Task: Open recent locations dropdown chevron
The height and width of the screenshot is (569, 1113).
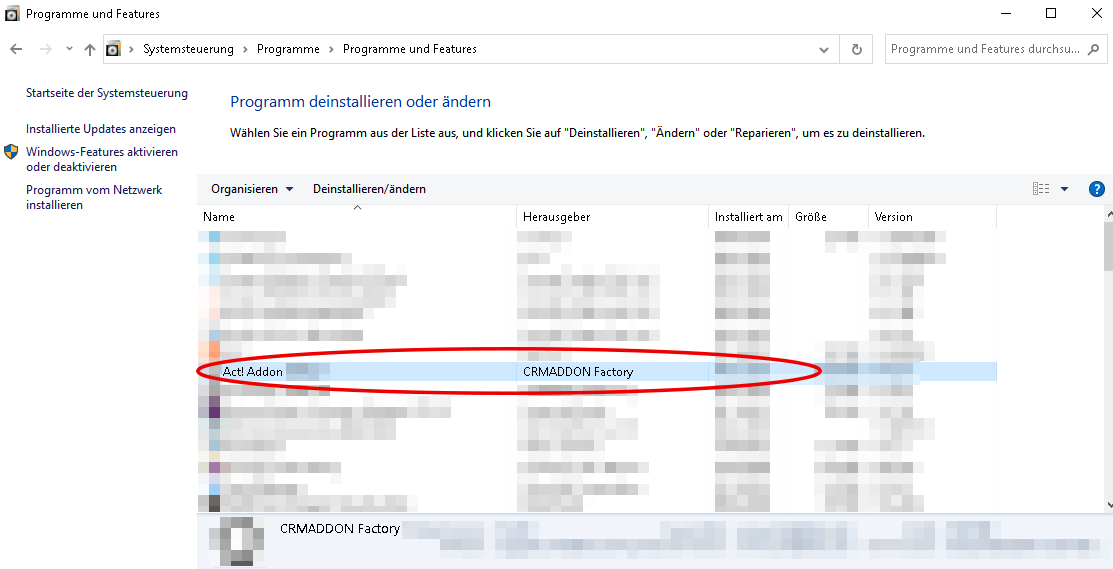Action: pyautogui.click(x=69, y=49)
